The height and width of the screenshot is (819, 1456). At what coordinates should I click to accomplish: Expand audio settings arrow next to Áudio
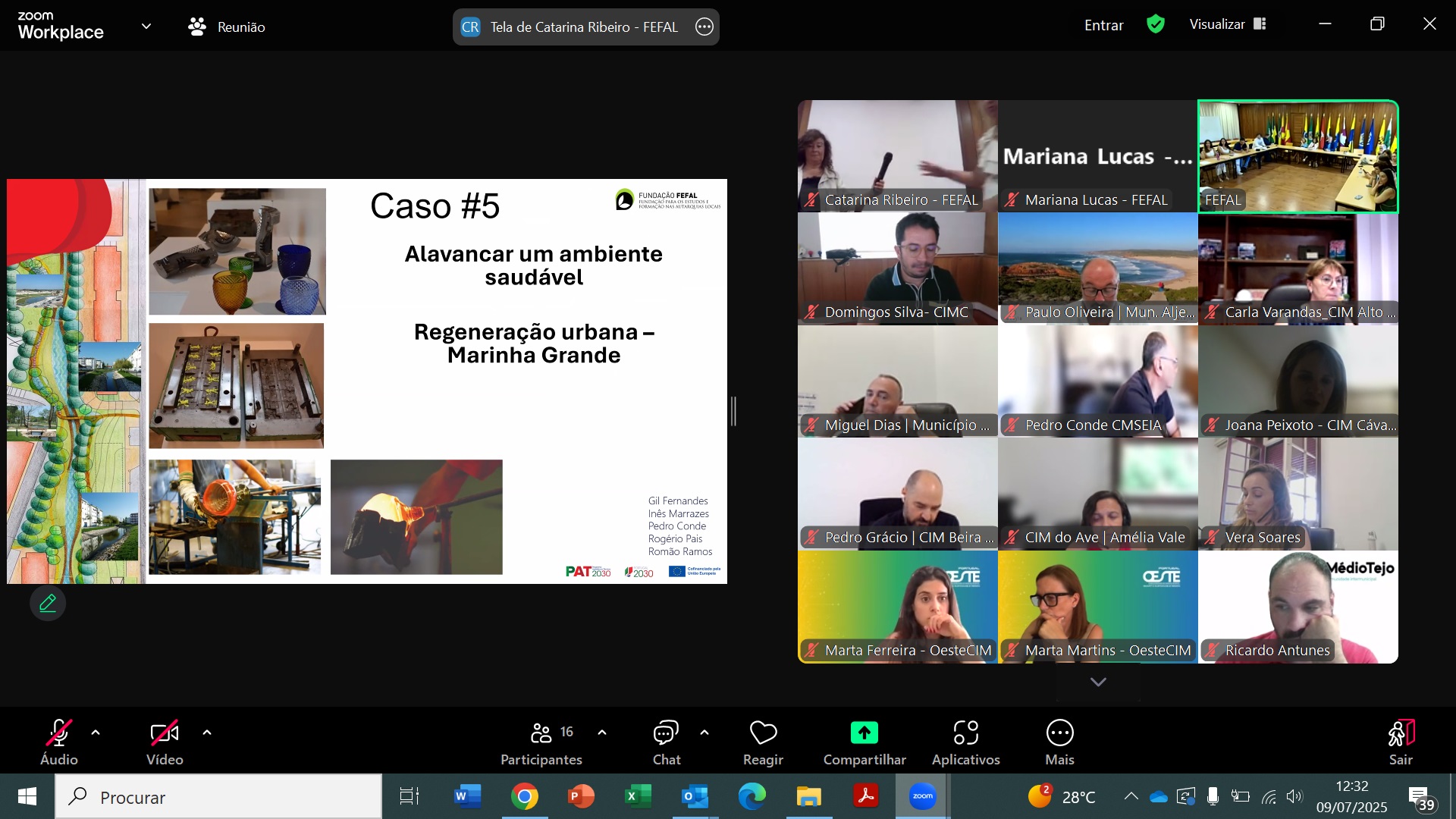point(96,733)
